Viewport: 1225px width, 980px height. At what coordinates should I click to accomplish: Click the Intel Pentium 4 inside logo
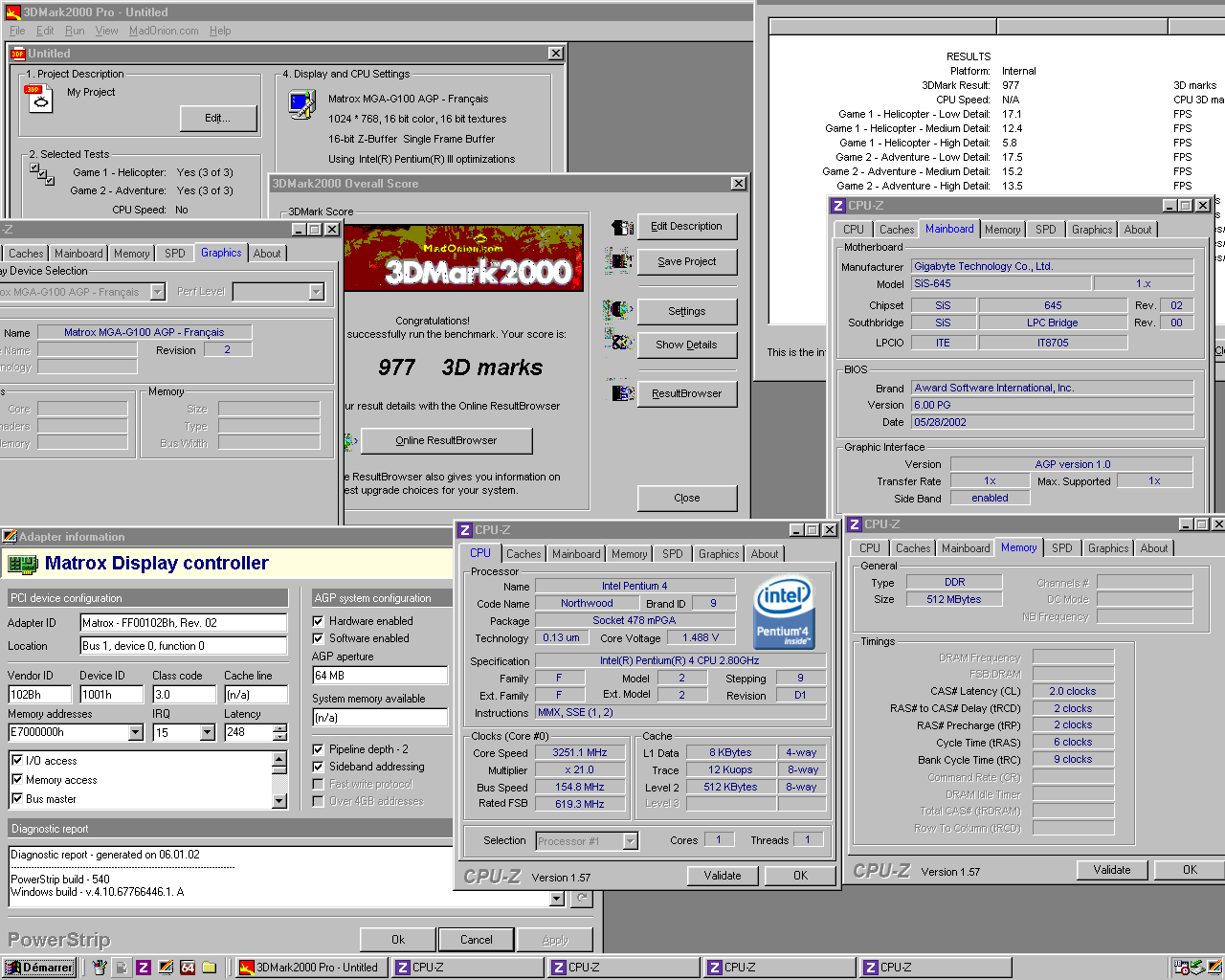coord(784,612)
